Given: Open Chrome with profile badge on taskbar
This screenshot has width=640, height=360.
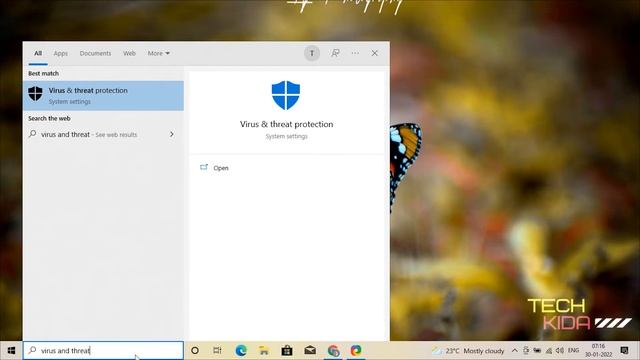Looking at the screenshot, I should click(x=333, y=350).
